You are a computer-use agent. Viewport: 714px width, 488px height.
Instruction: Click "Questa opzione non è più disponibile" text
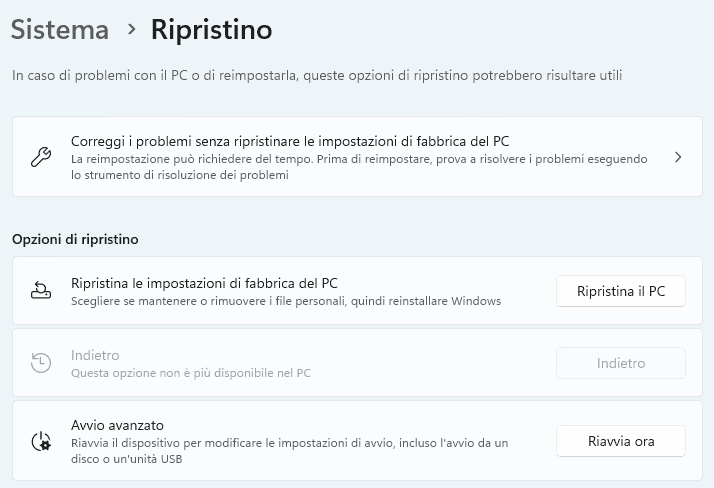coord(190,373)
